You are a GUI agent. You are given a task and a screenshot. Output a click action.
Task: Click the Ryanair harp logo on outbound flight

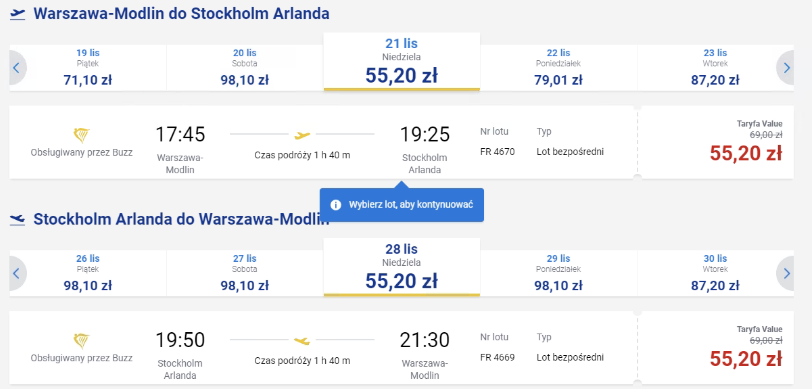[x=81, y=136]
